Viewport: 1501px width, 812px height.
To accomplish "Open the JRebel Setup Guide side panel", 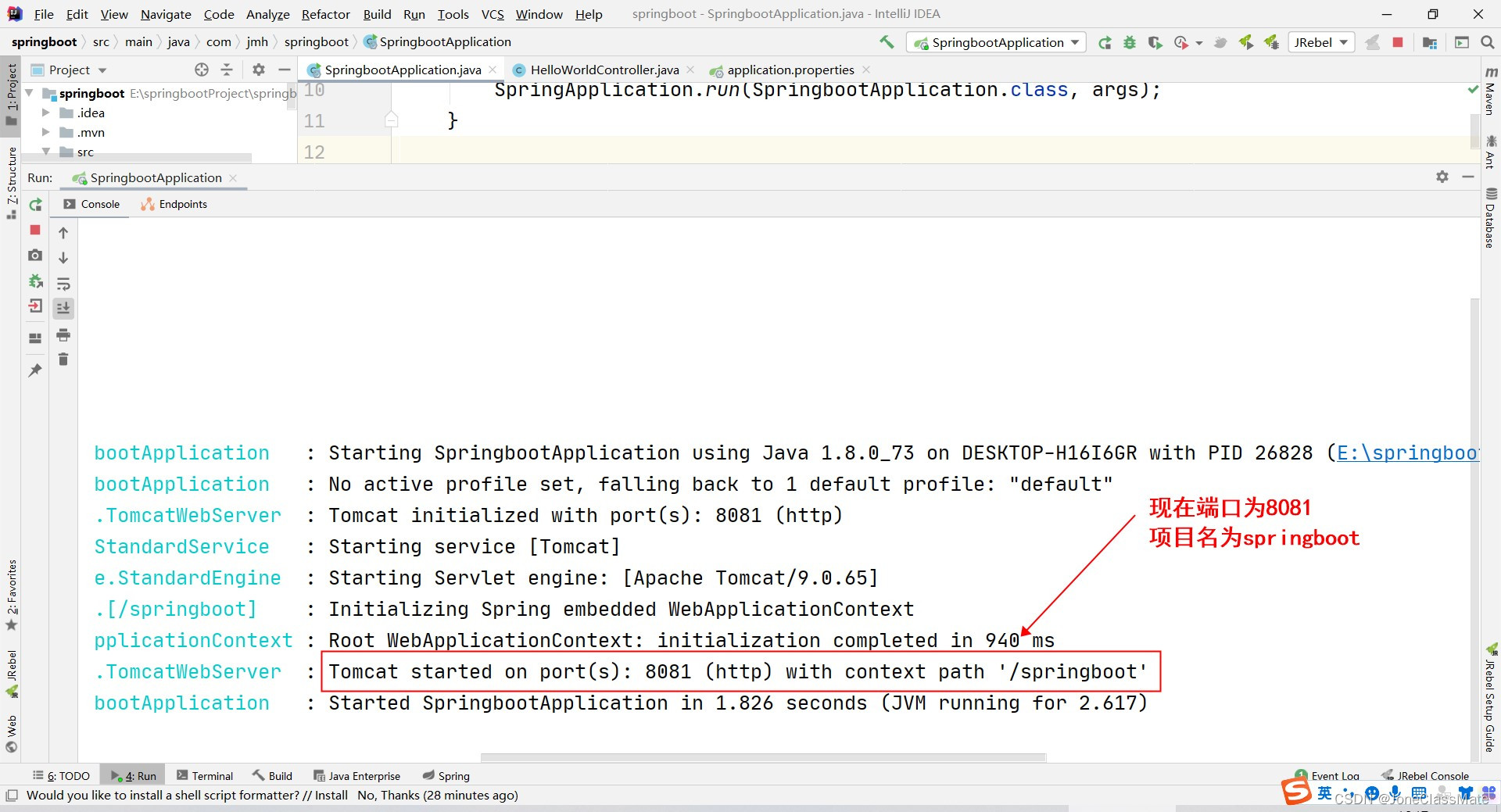I will coord(1490,698).
